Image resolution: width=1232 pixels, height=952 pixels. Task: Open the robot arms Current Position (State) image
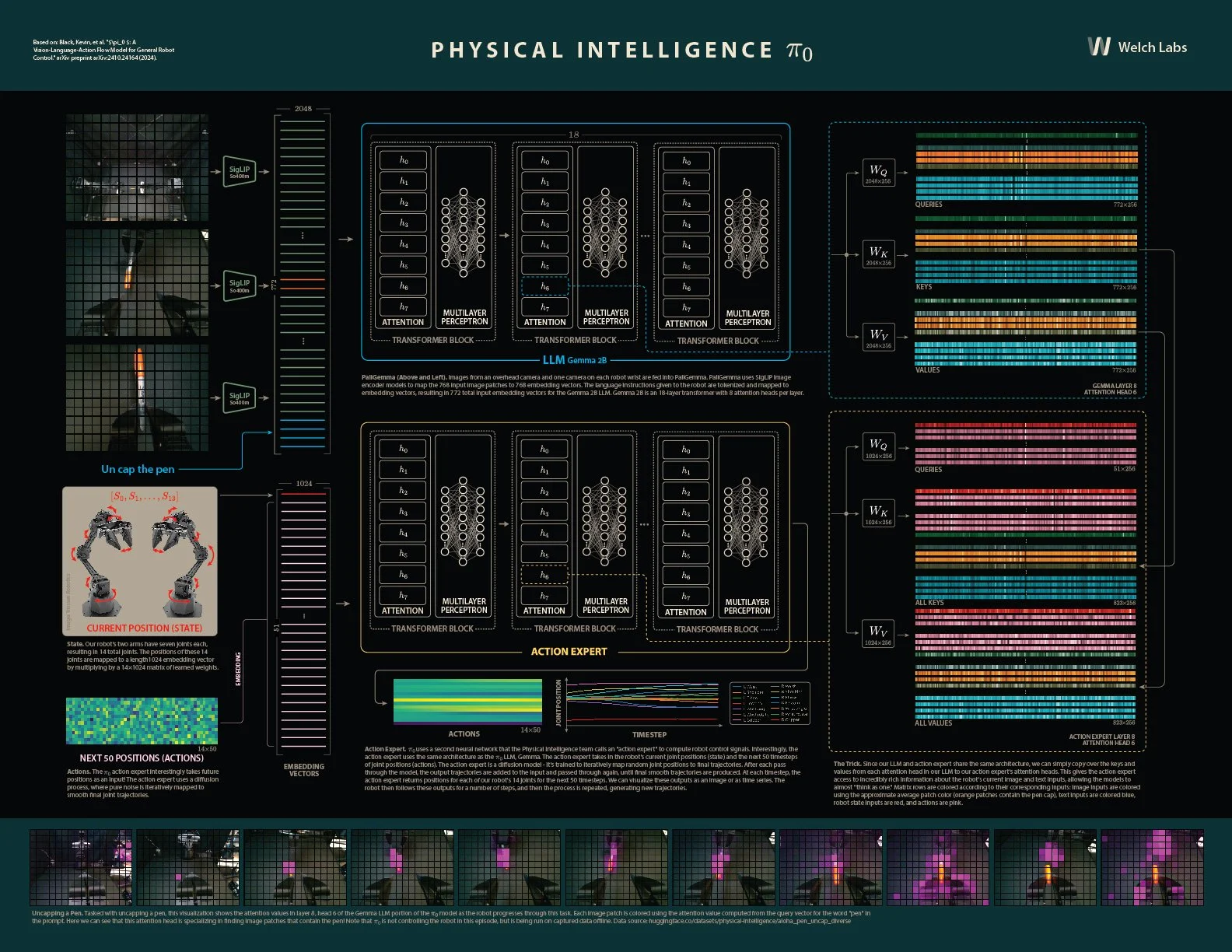140,561
